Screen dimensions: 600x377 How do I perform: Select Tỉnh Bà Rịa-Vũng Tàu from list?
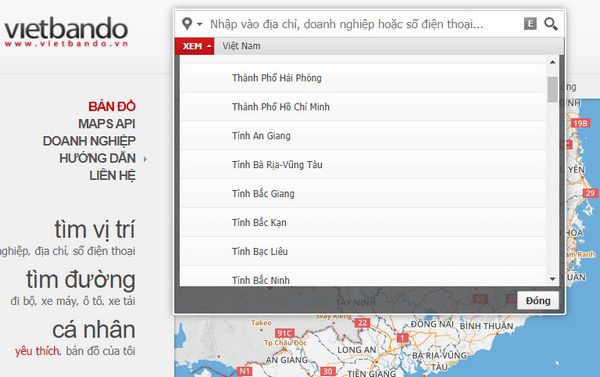(x=363, y=165)
